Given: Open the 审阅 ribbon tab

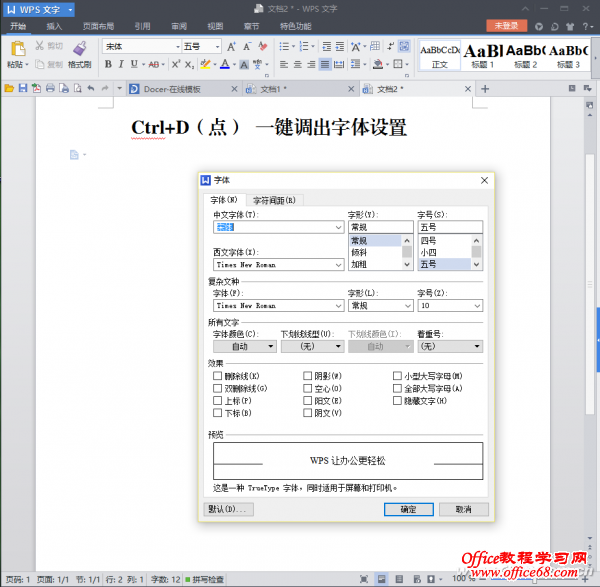Looking at the screenshot, I should (179, 26).
